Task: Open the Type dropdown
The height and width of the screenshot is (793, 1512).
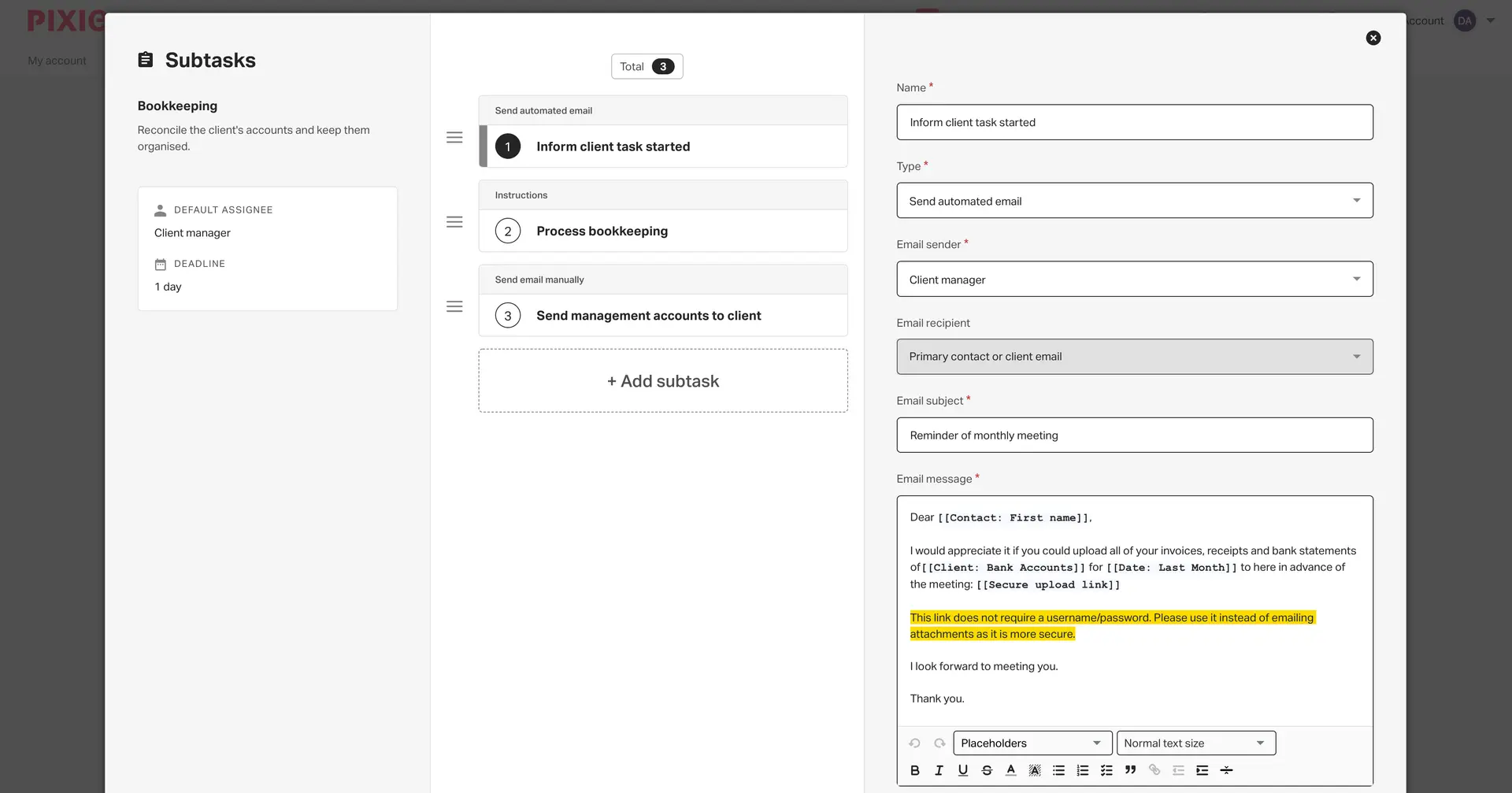Action: 1134,201
